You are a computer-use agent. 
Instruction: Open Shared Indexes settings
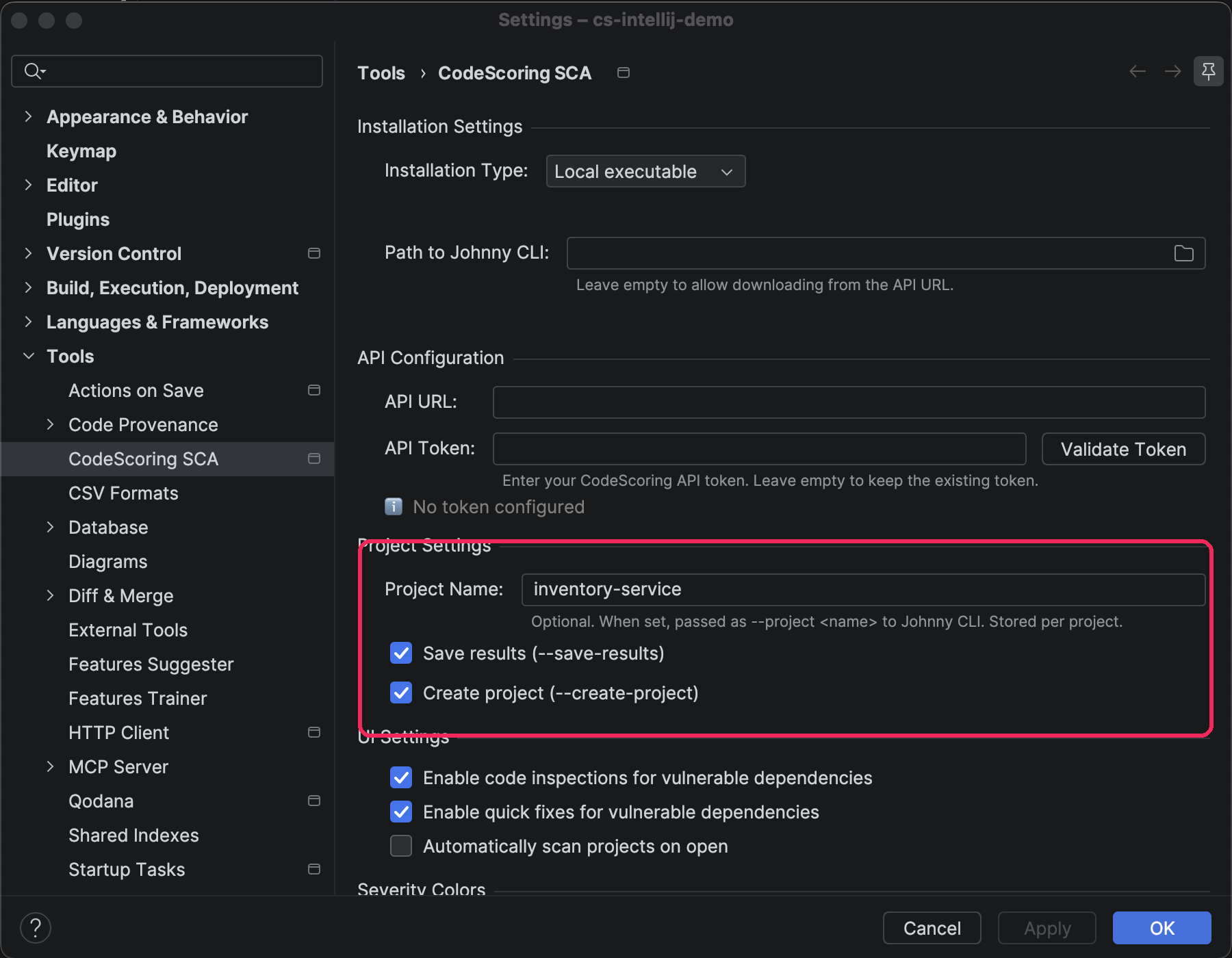133,835
